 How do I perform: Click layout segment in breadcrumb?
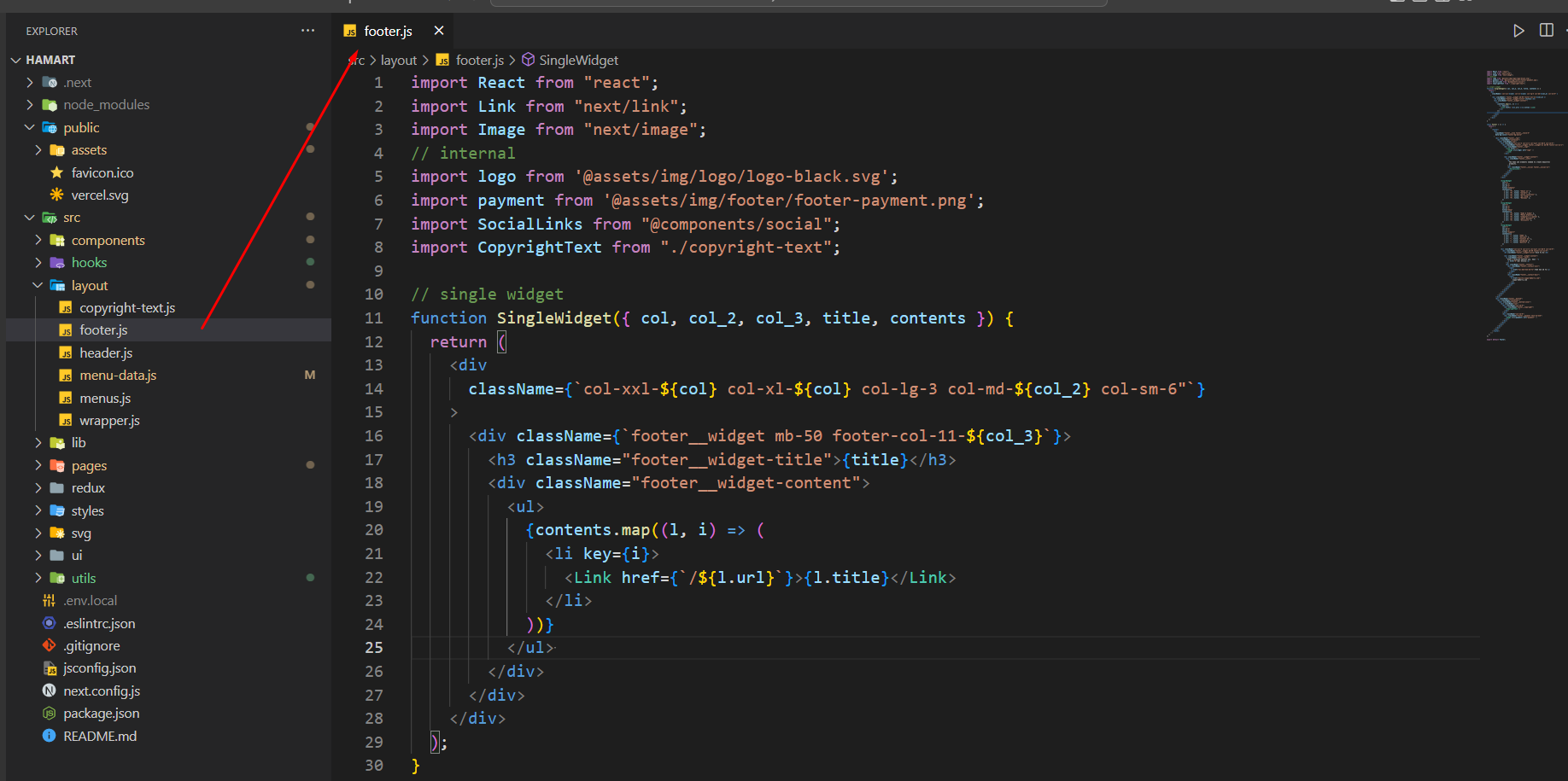[x=399, y=61]
